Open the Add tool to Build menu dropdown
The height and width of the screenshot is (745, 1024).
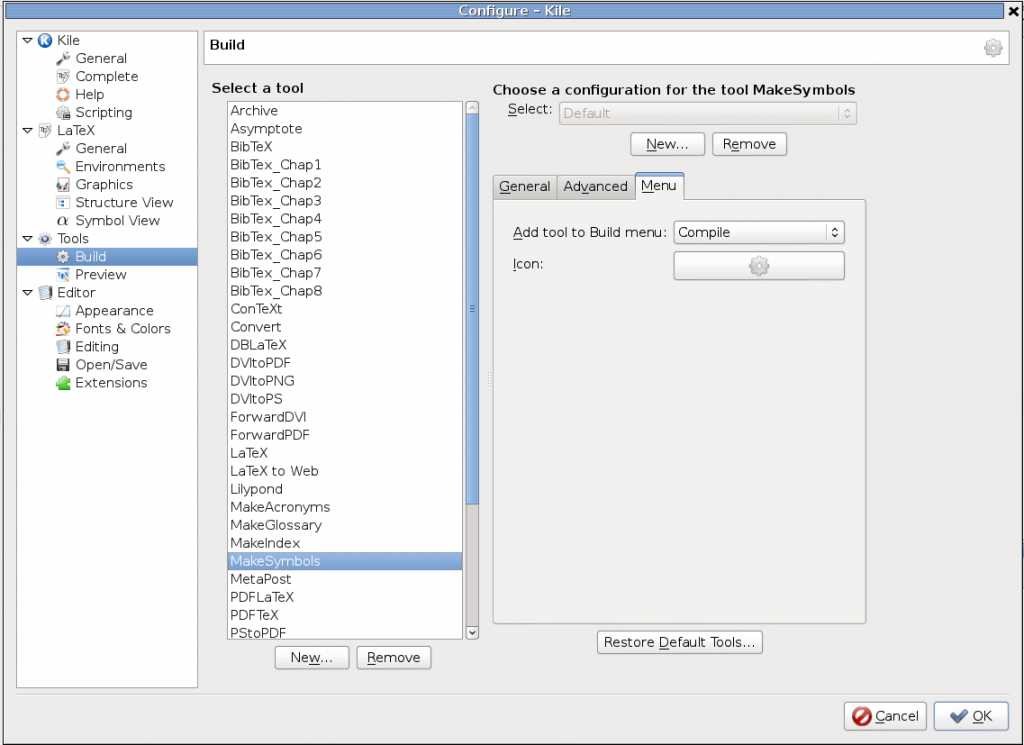759,232
